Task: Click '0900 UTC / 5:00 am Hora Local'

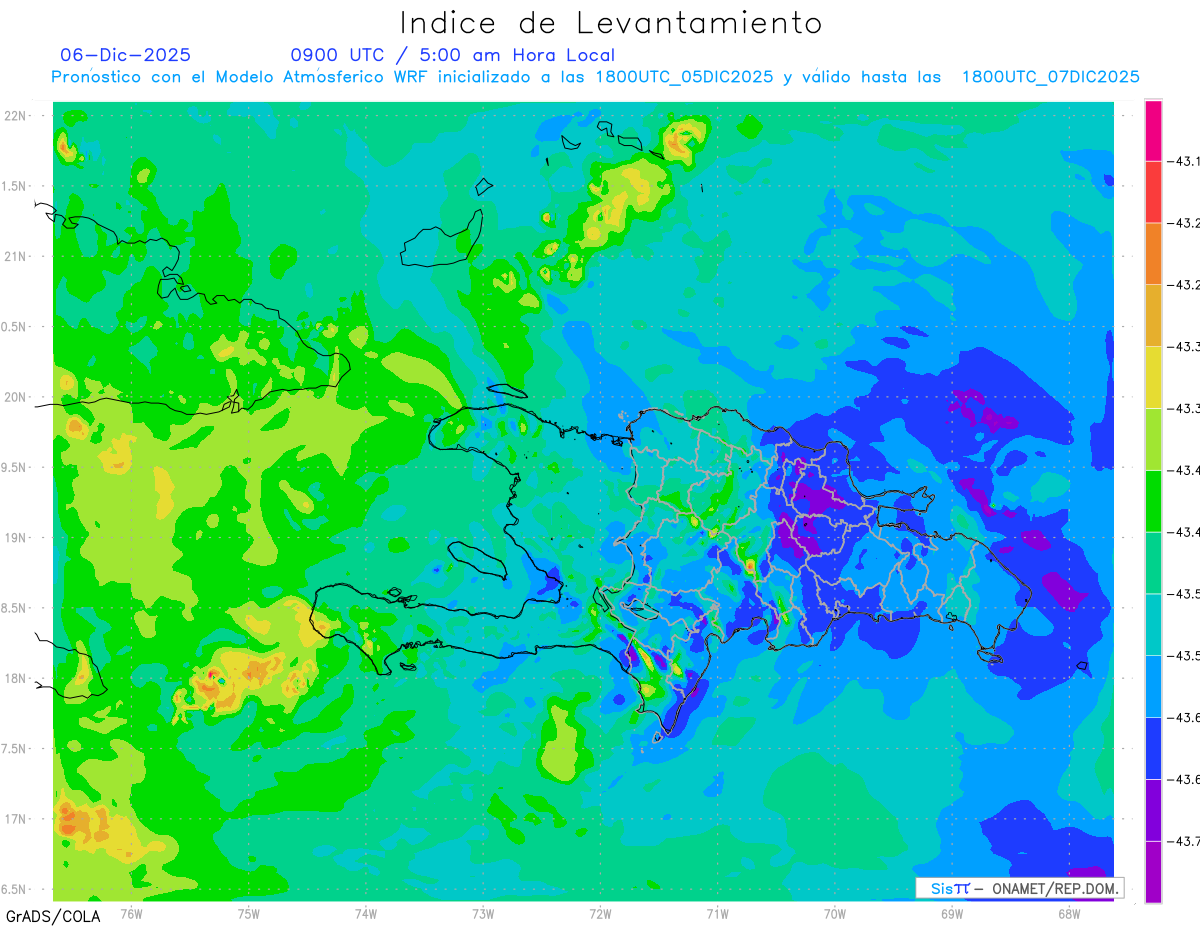Action: click(x=452, y=55)
